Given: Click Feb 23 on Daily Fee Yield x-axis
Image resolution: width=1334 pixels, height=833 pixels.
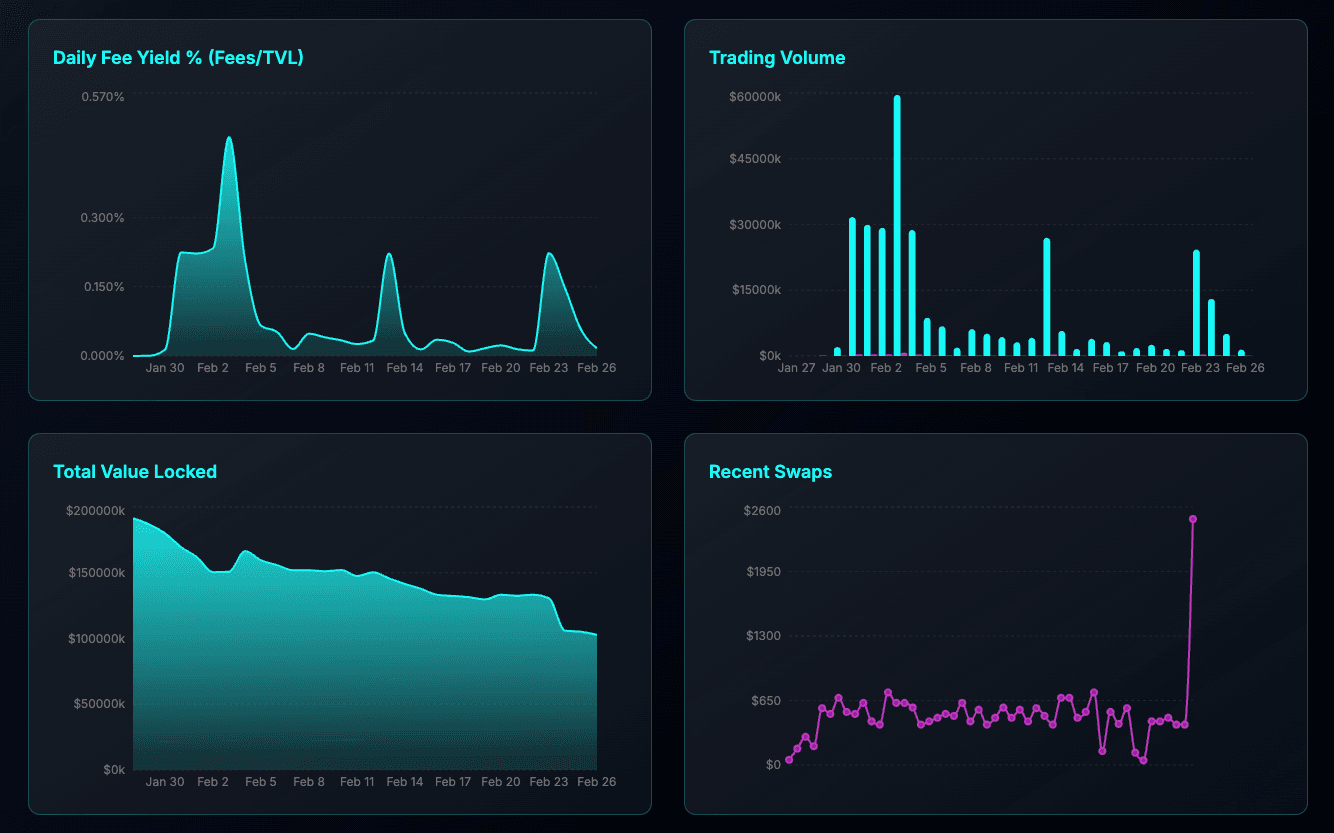Looking at the screenshot, I should (549, 368).
